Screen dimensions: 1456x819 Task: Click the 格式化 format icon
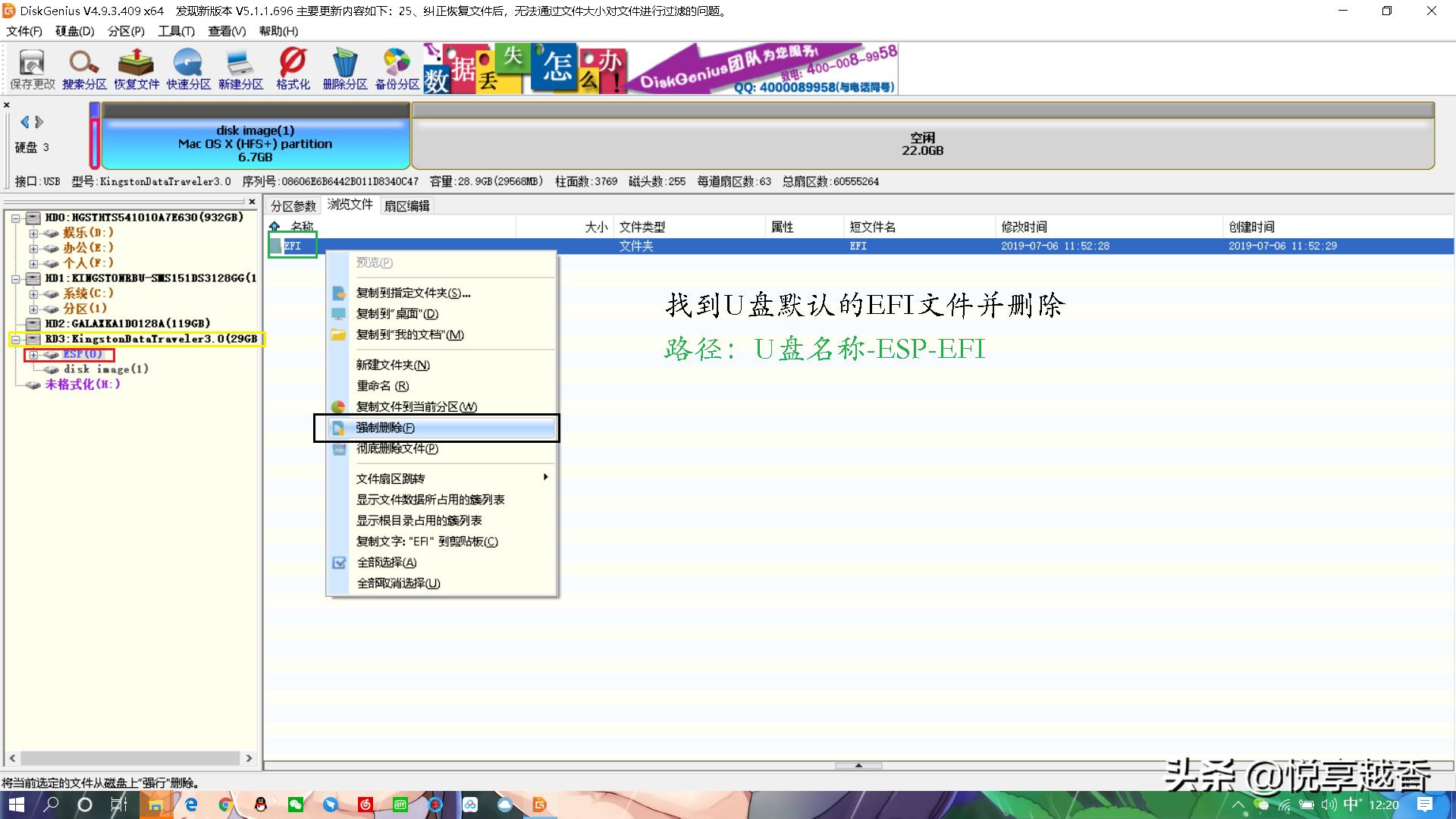[x=292, y=68]
